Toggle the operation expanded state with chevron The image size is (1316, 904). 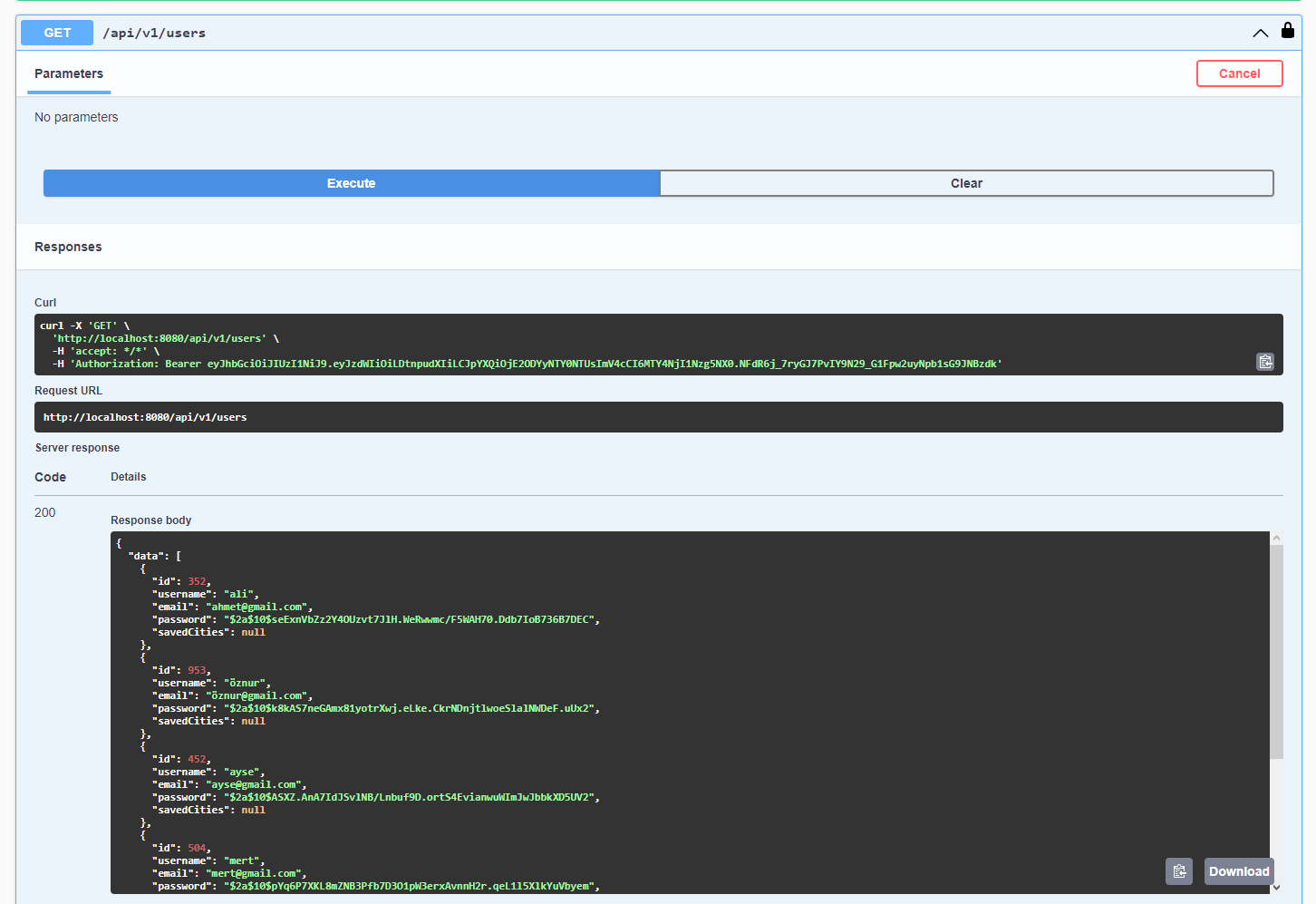[x=1260, y=32]
